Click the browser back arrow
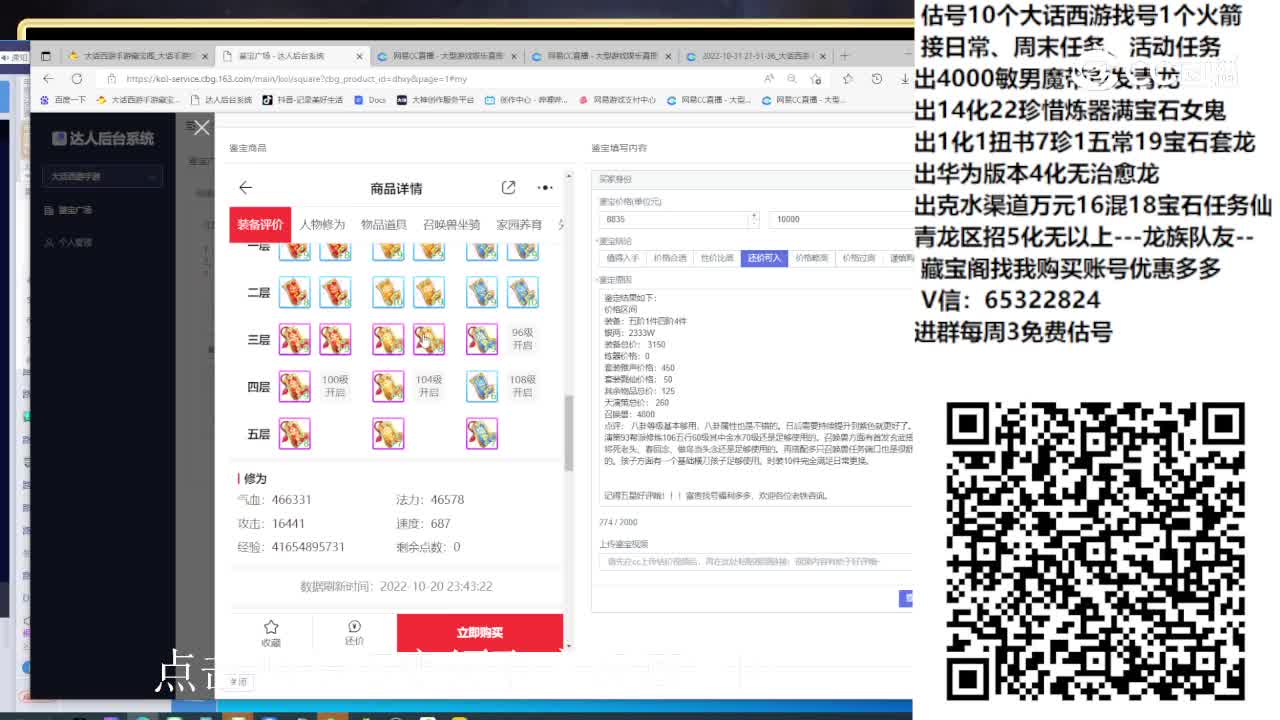The width and height of the screenshot is (1280, 720). click(48, 78)
